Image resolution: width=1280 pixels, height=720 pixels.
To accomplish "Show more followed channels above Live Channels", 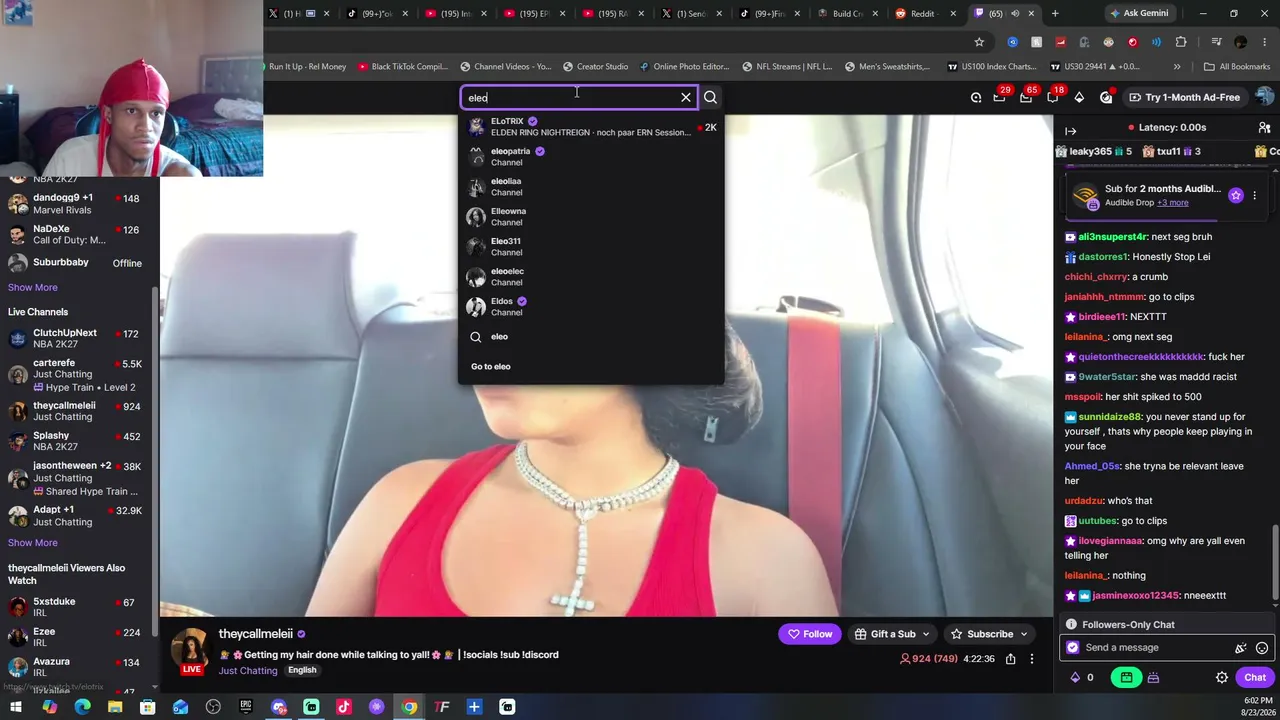I will tap(33, 287).
